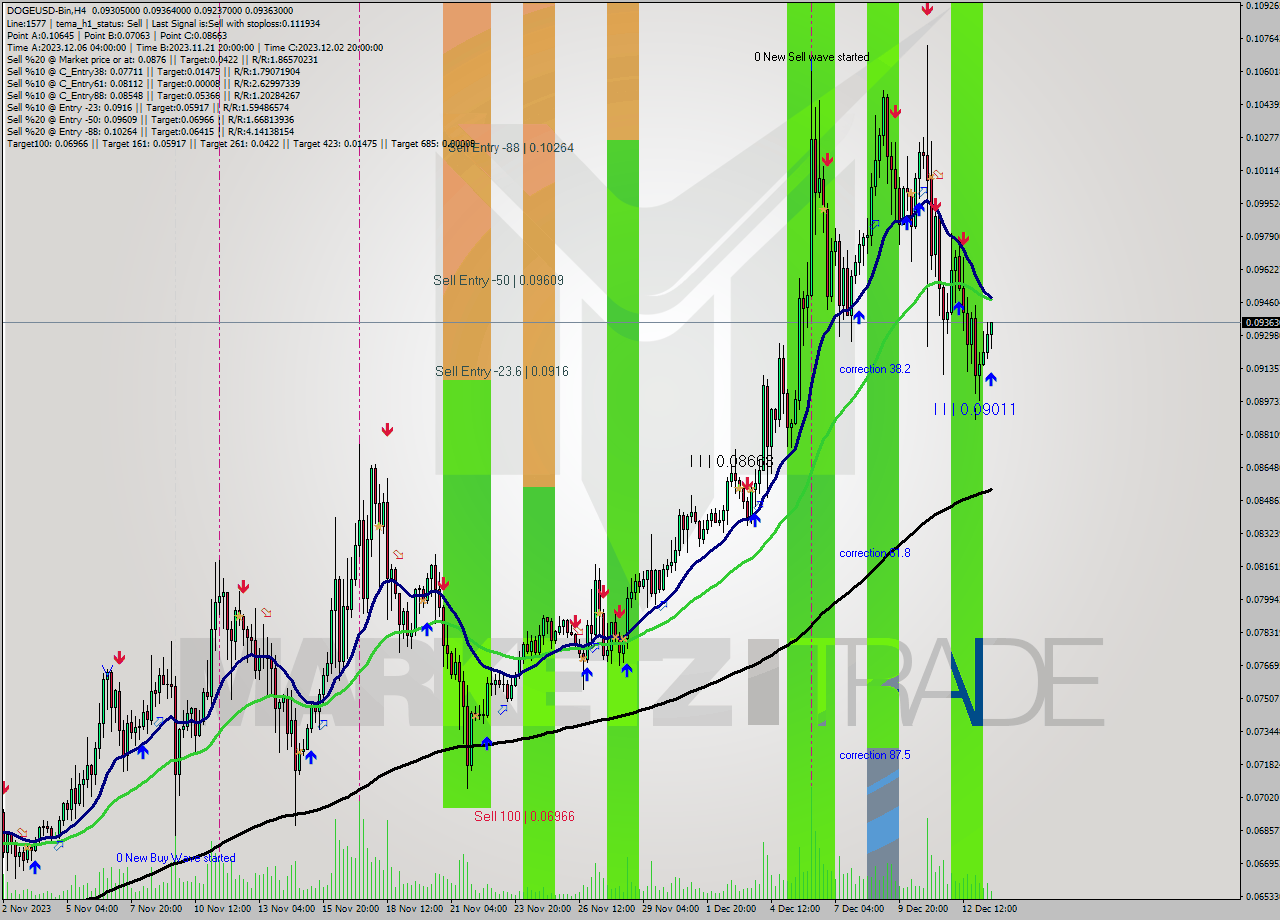The width and height of the screenshot is (1280, 920).
Task: Click the 0.10439 price axis value
Action: [x=1261, y=105]
